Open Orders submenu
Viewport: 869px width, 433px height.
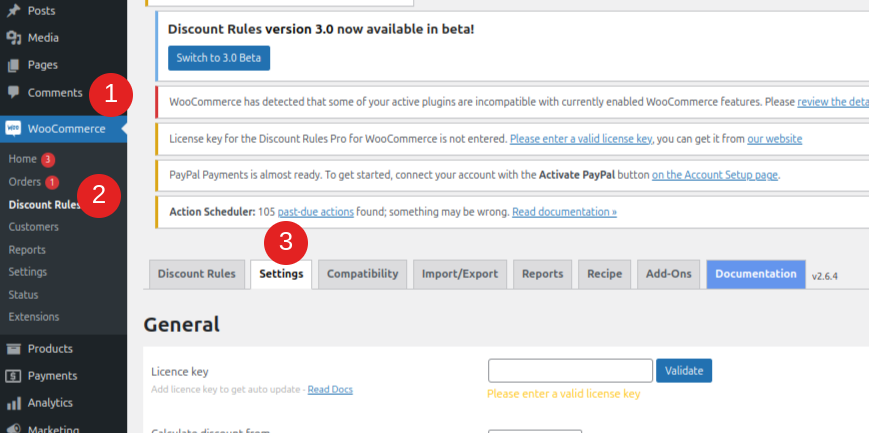coord(25,182)
